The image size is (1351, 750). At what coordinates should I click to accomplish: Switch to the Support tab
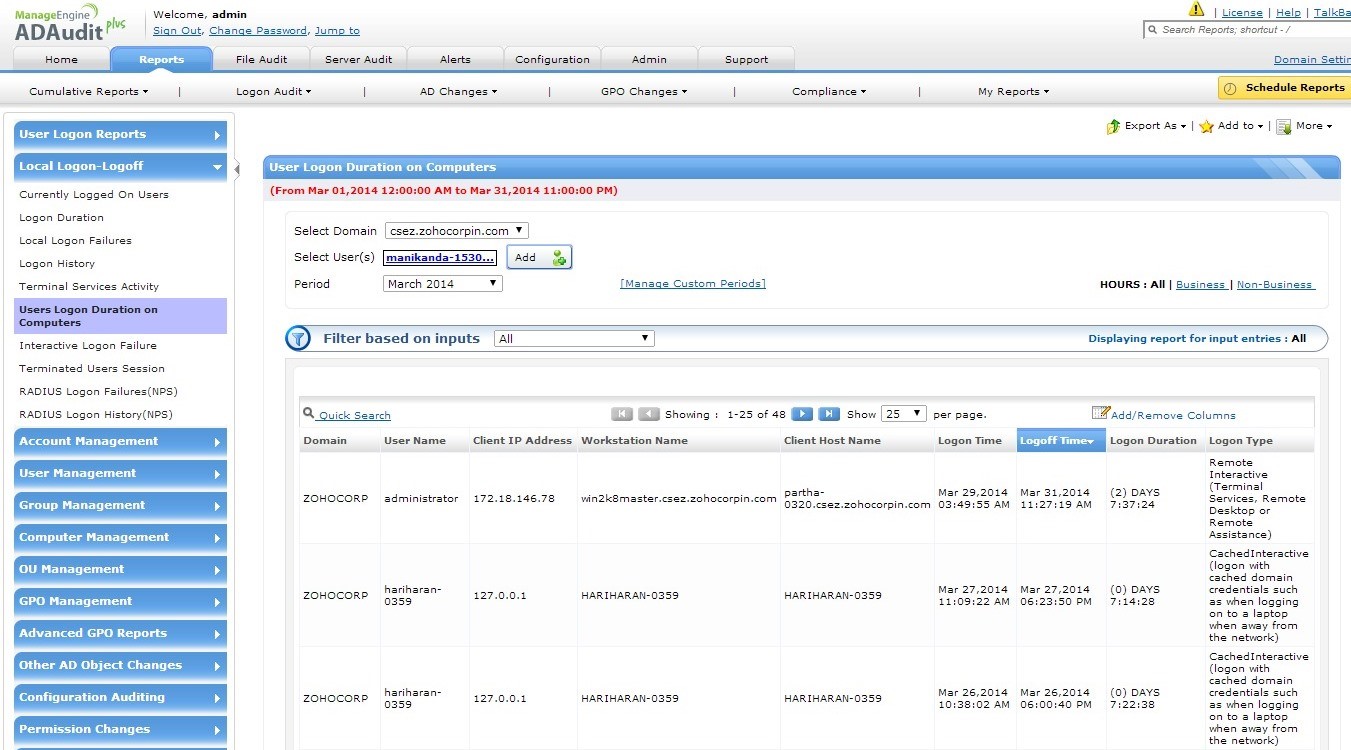point(746,59)
